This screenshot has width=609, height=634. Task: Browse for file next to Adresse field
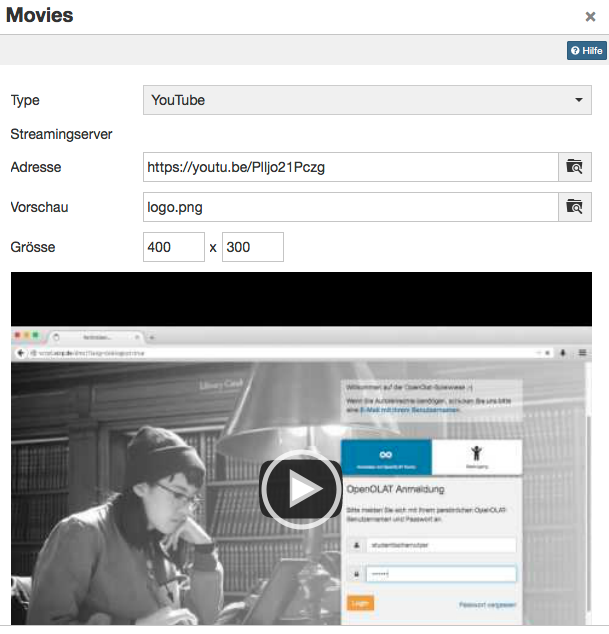click(x=574, y=167)
